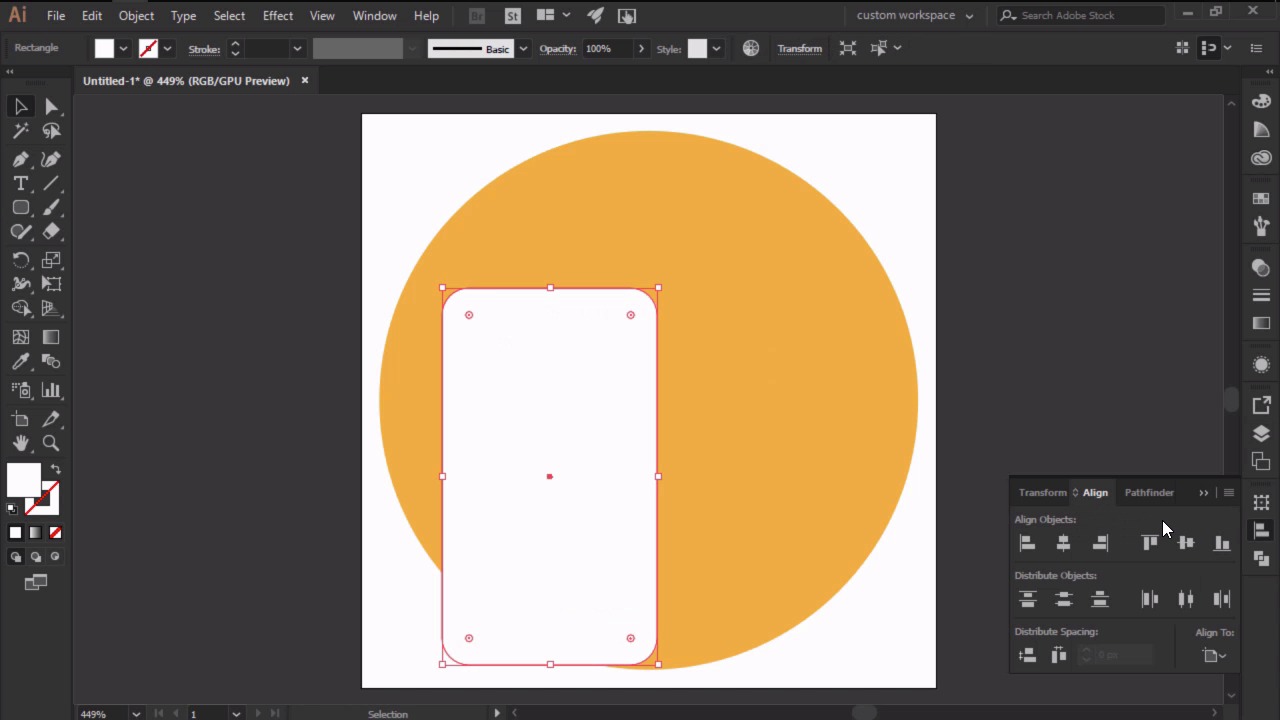Open the Object menu
Image resolution: width=1280 pixels, height=720 pixels.
pos(136,15)
